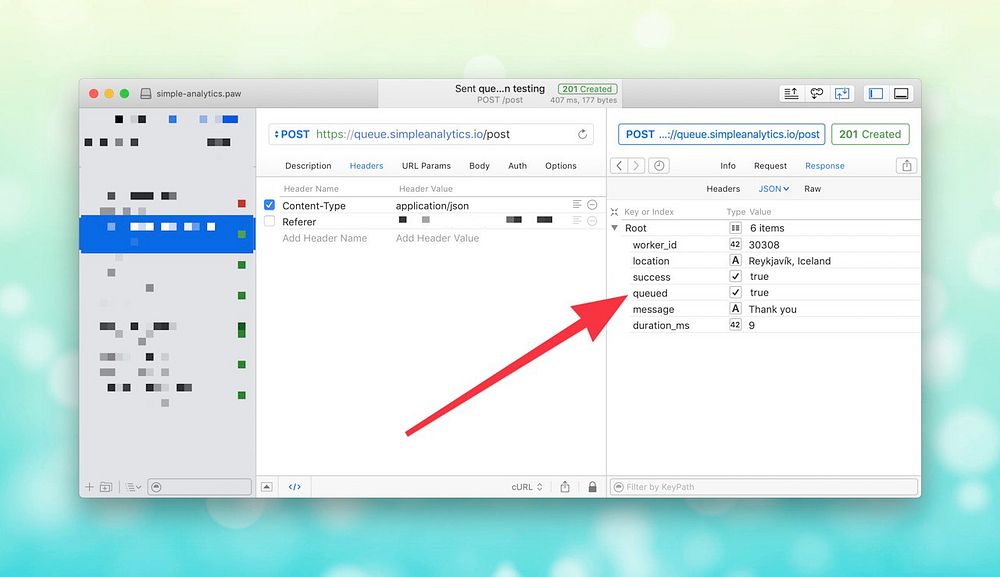
Task: Remove the Referer header with the minus icon
Action: 592,221
